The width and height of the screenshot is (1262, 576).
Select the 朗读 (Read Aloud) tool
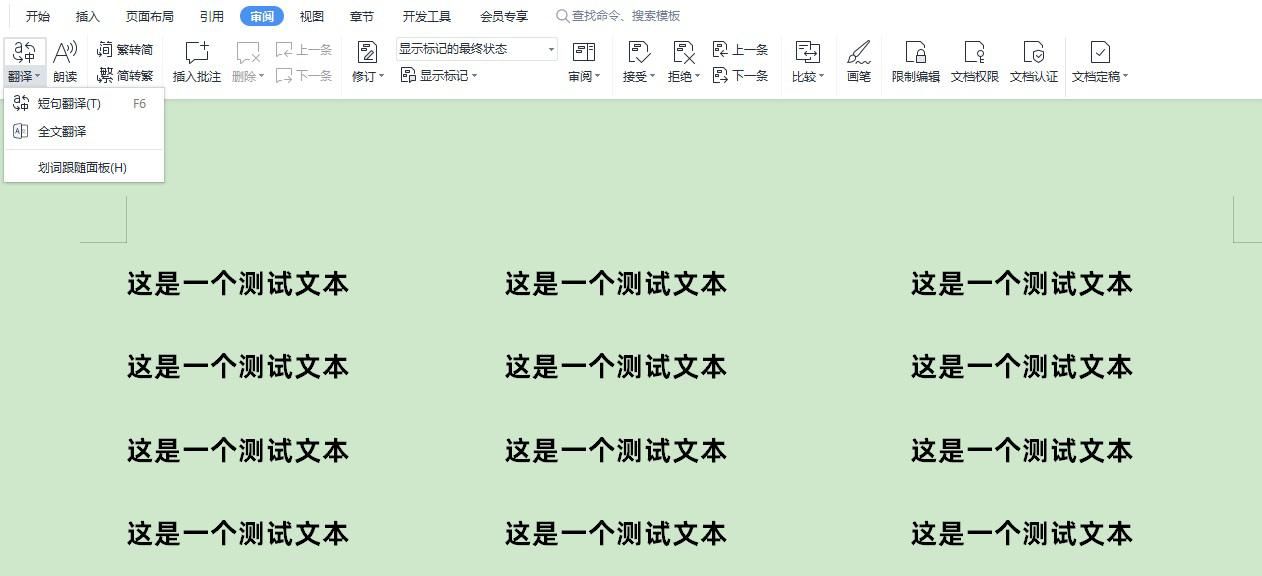[x=64, y=60]
